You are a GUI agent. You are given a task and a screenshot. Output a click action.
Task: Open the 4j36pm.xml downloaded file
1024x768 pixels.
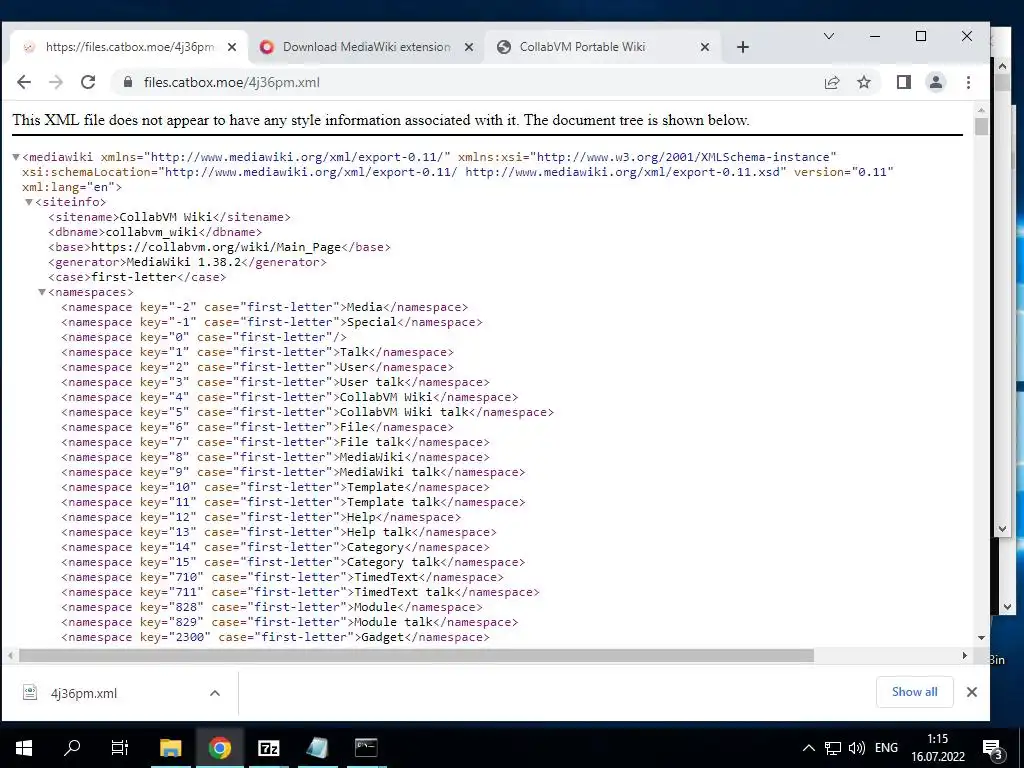click(x=84, y=693)
